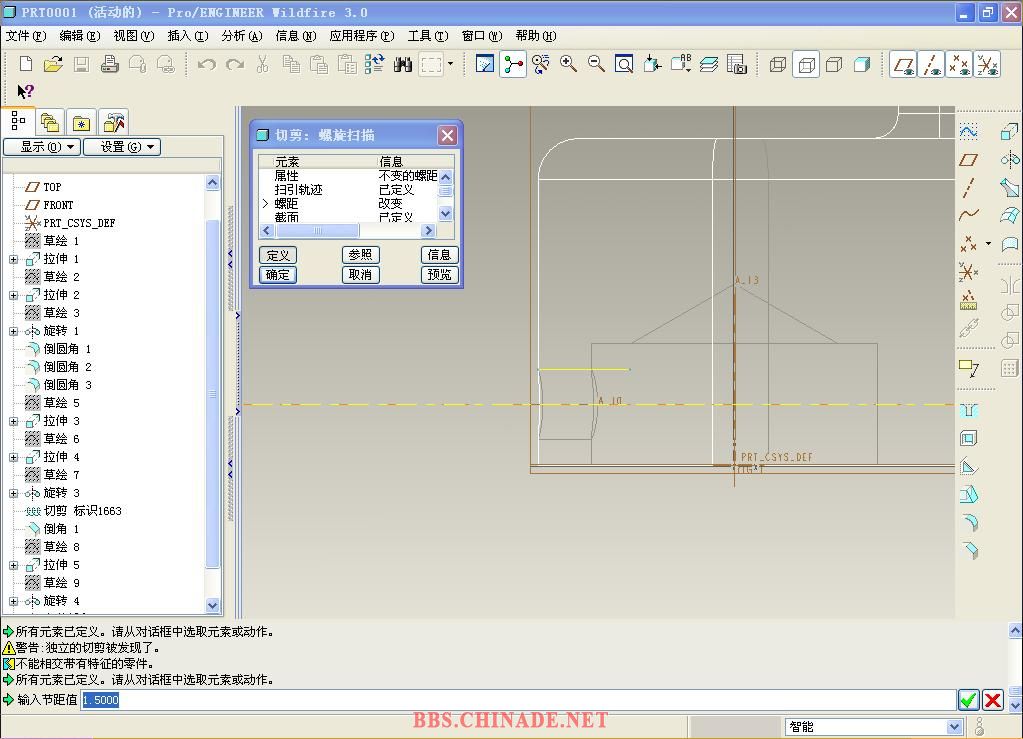Select the Draft tool icon
1023x739 pixels.
pos(969,467)
